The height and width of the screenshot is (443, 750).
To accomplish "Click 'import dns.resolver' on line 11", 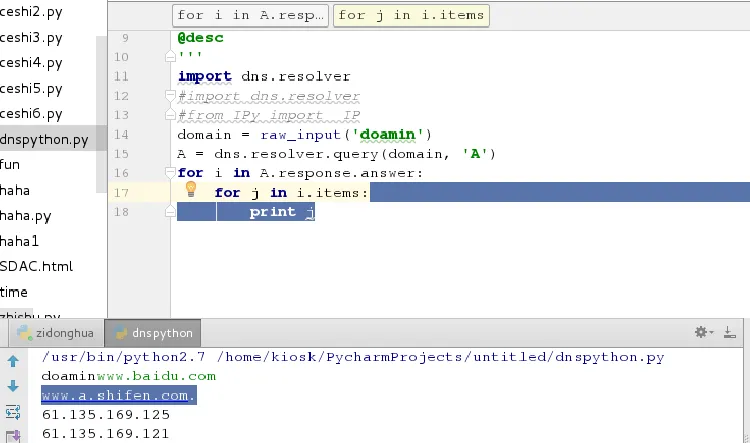I will click(264, 77).
